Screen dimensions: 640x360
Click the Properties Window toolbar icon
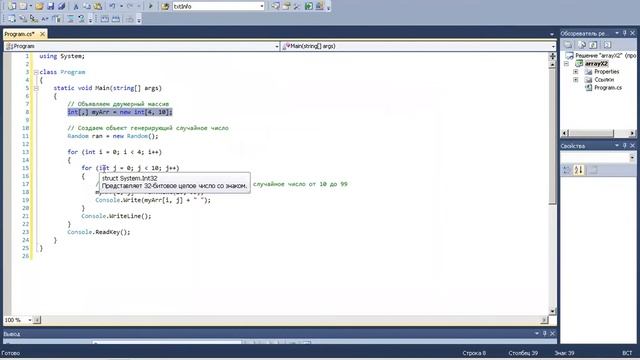point(287,6)
